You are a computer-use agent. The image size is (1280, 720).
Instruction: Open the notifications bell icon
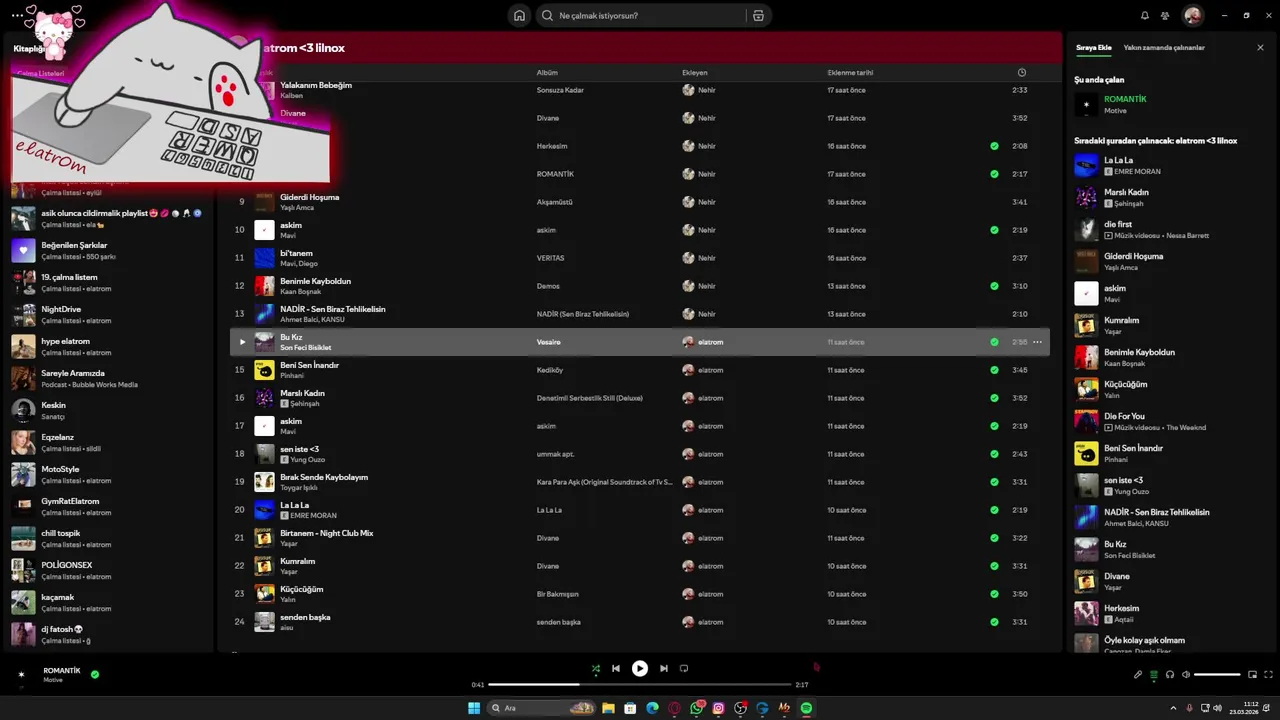click(x=1145, y=16)
